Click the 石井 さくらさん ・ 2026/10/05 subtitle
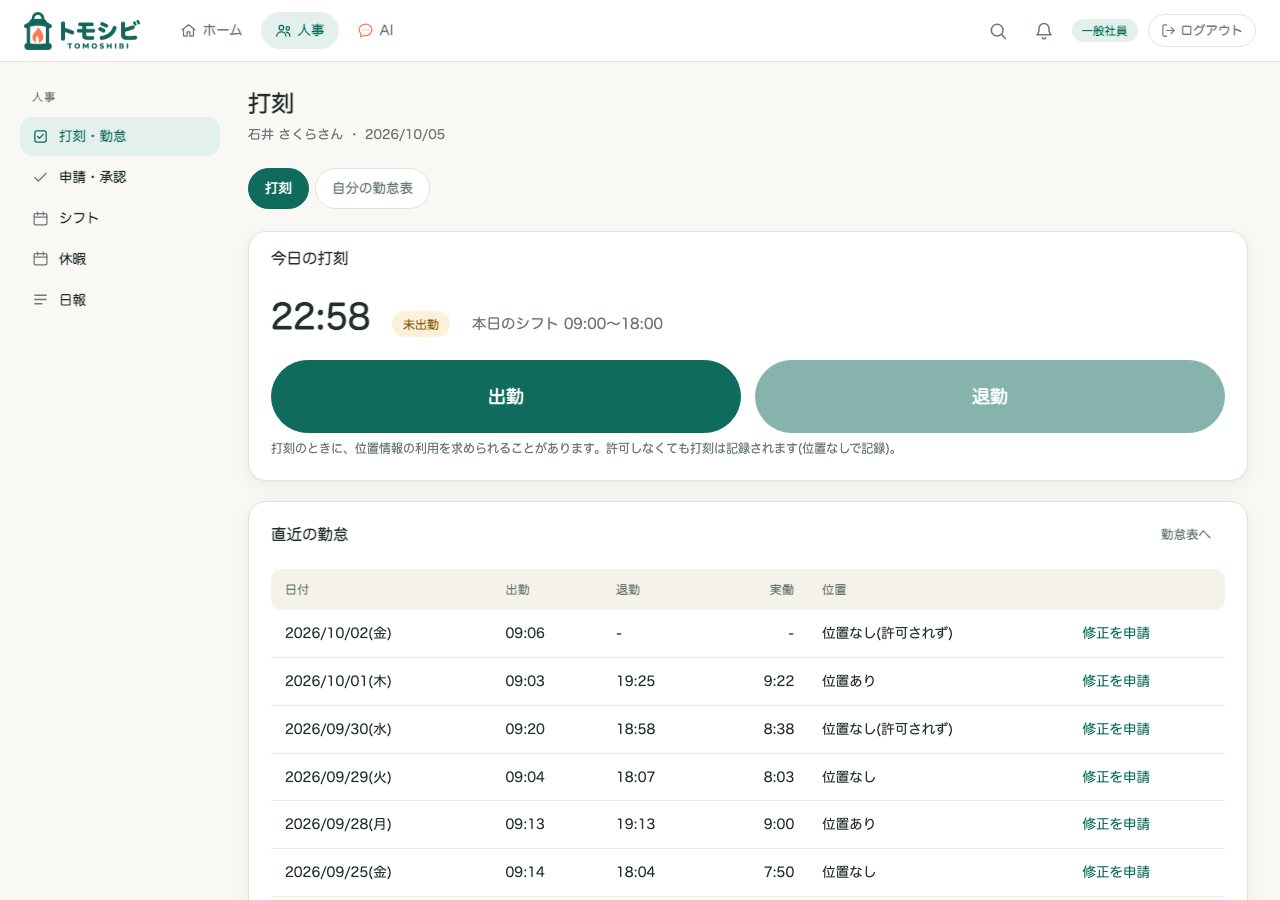 click(347, 134)
